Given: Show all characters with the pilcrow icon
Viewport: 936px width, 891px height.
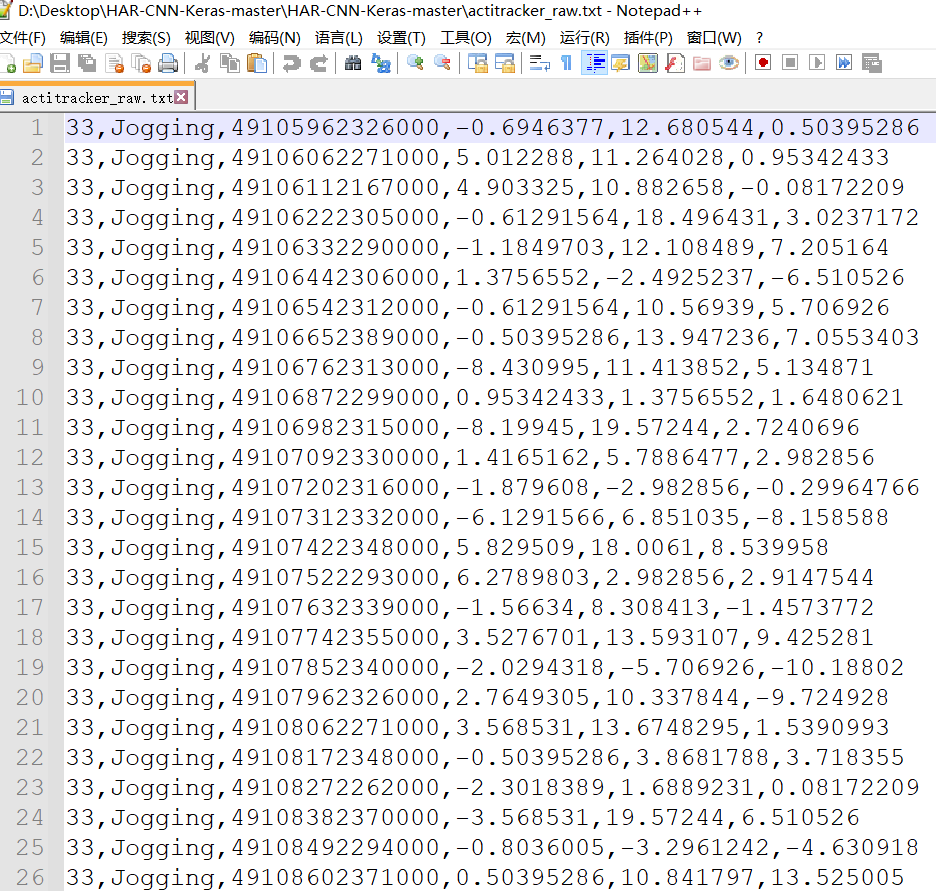Looking at the screenshot, I should pyautogui.click(x=566, y=63).
